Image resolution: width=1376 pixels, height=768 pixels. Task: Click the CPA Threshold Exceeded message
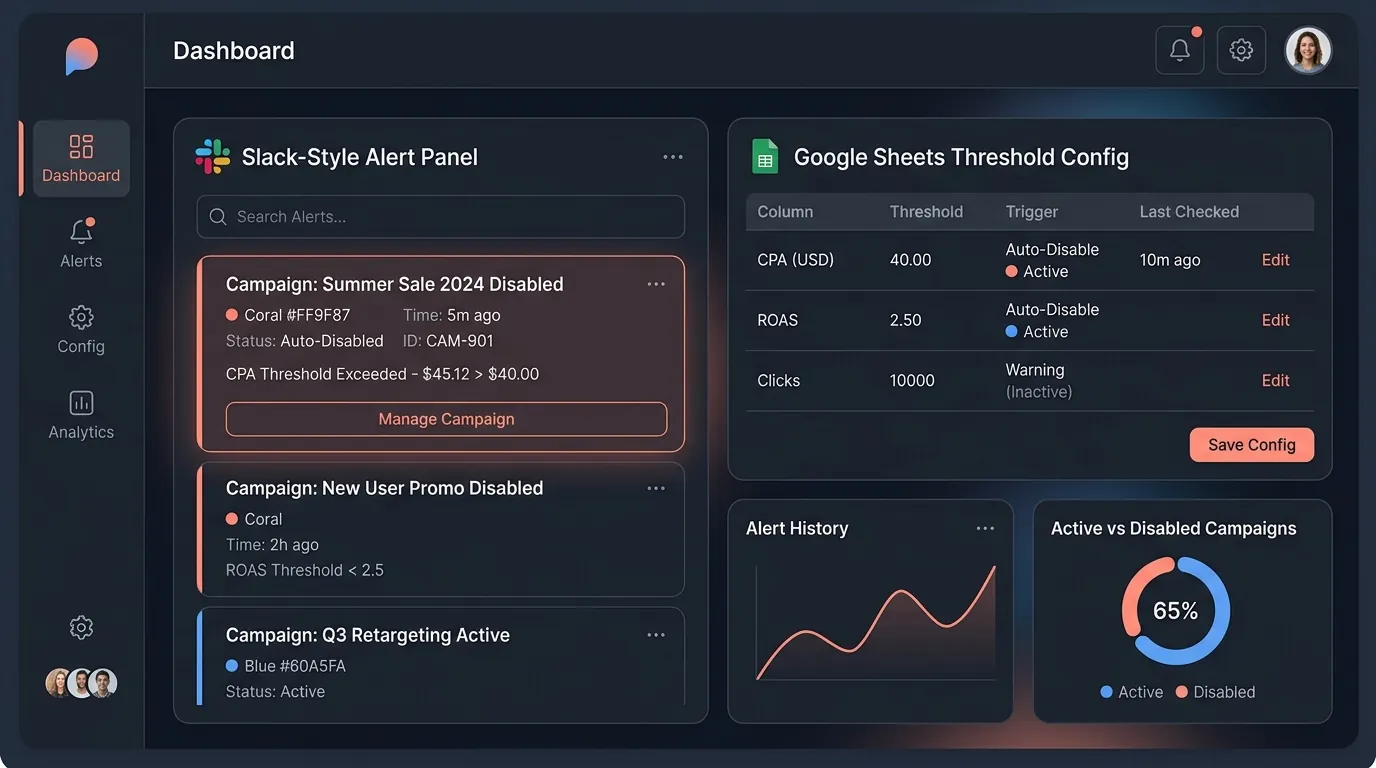tap(382, 374)
